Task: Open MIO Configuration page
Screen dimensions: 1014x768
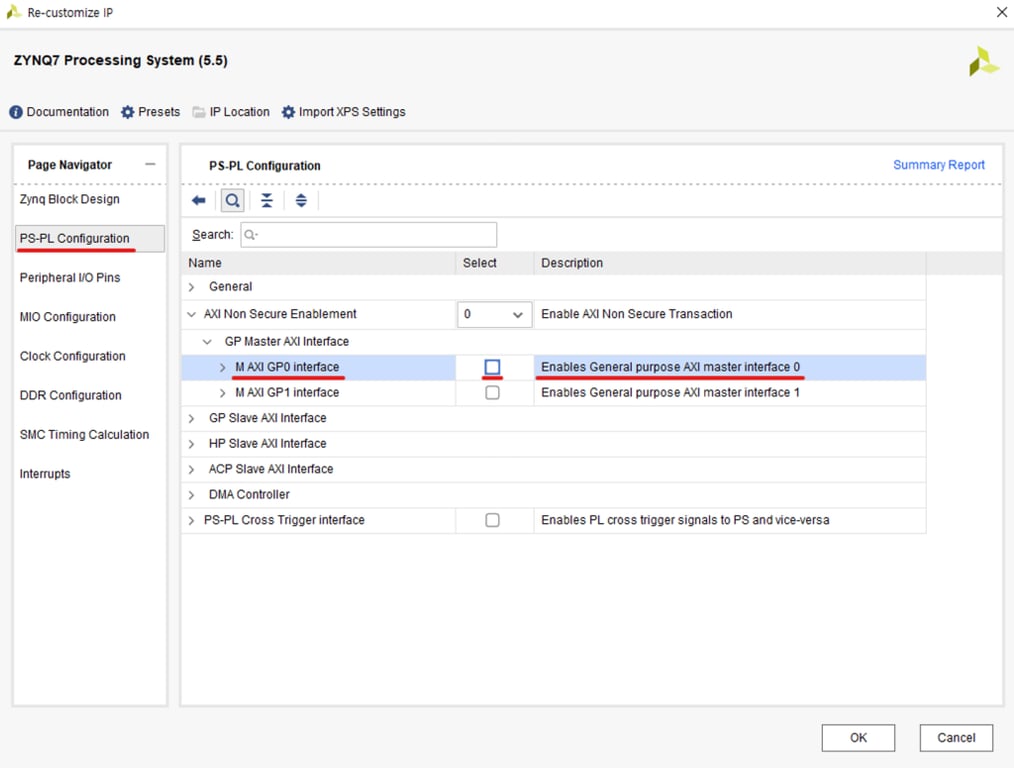Action: click(68, 317)
